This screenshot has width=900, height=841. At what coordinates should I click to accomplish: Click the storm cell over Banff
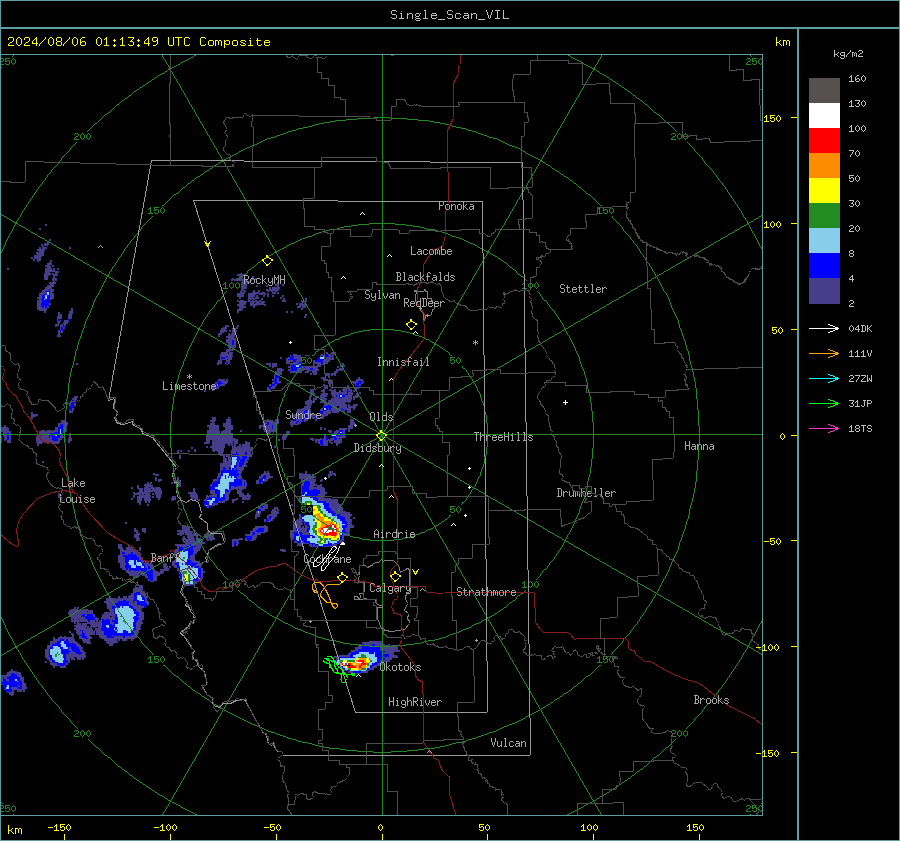[x=188, y=565]
